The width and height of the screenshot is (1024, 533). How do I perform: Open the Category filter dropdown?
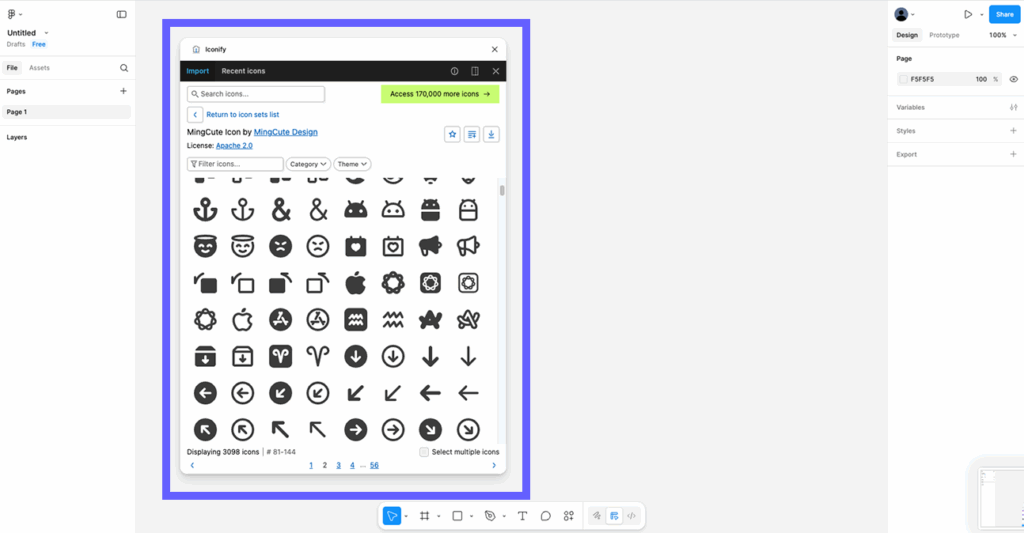coord(308,164)
